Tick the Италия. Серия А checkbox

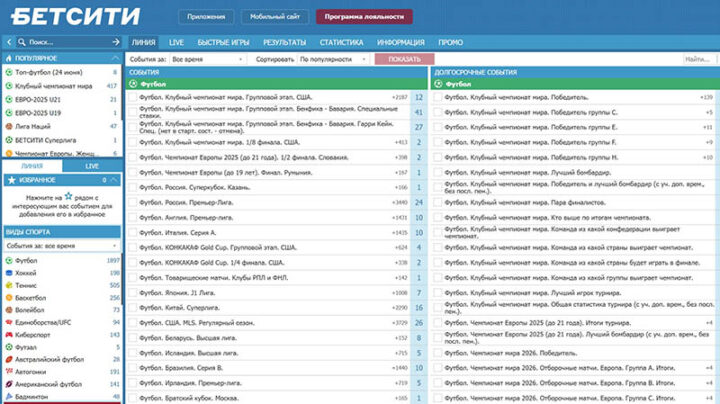point(133,232)
